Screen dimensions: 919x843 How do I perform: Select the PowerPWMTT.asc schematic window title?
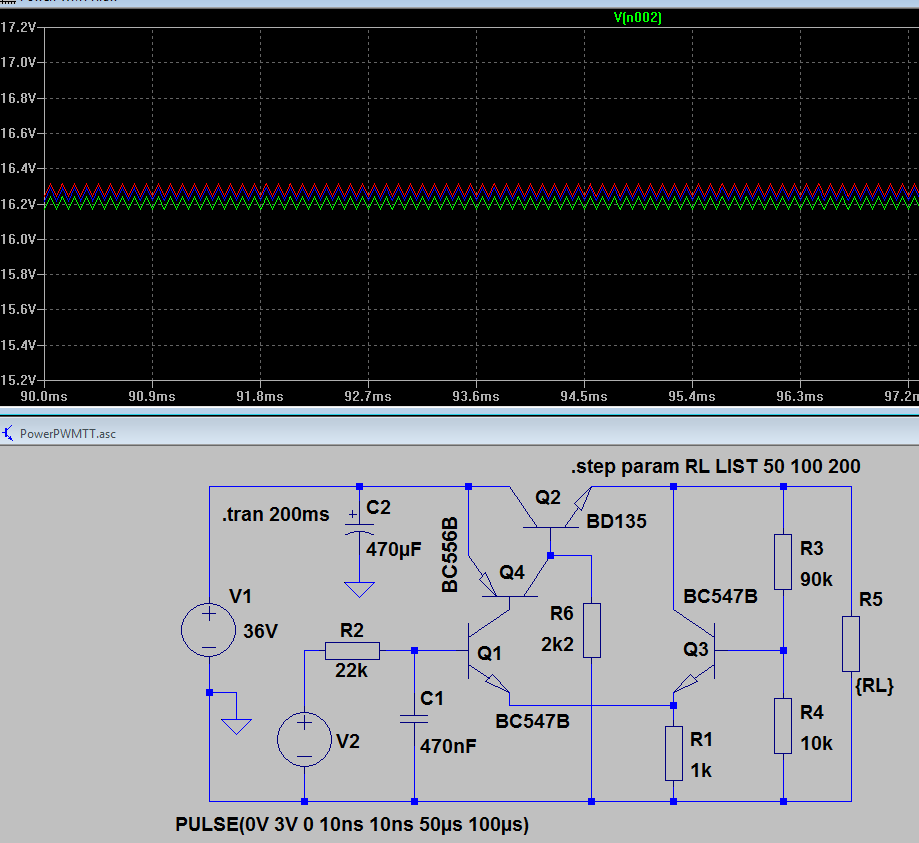(x=67, y=434)
